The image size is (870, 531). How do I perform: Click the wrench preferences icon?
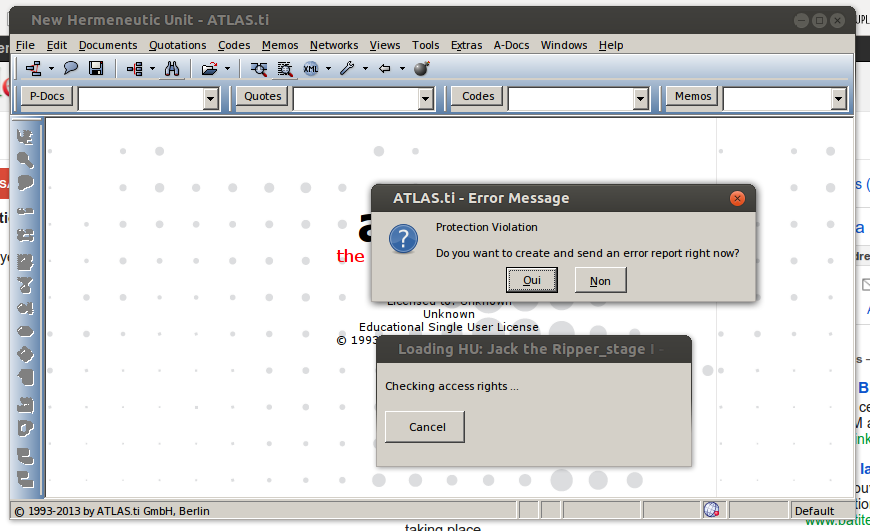pyautogui.click(x=347, y=68)
